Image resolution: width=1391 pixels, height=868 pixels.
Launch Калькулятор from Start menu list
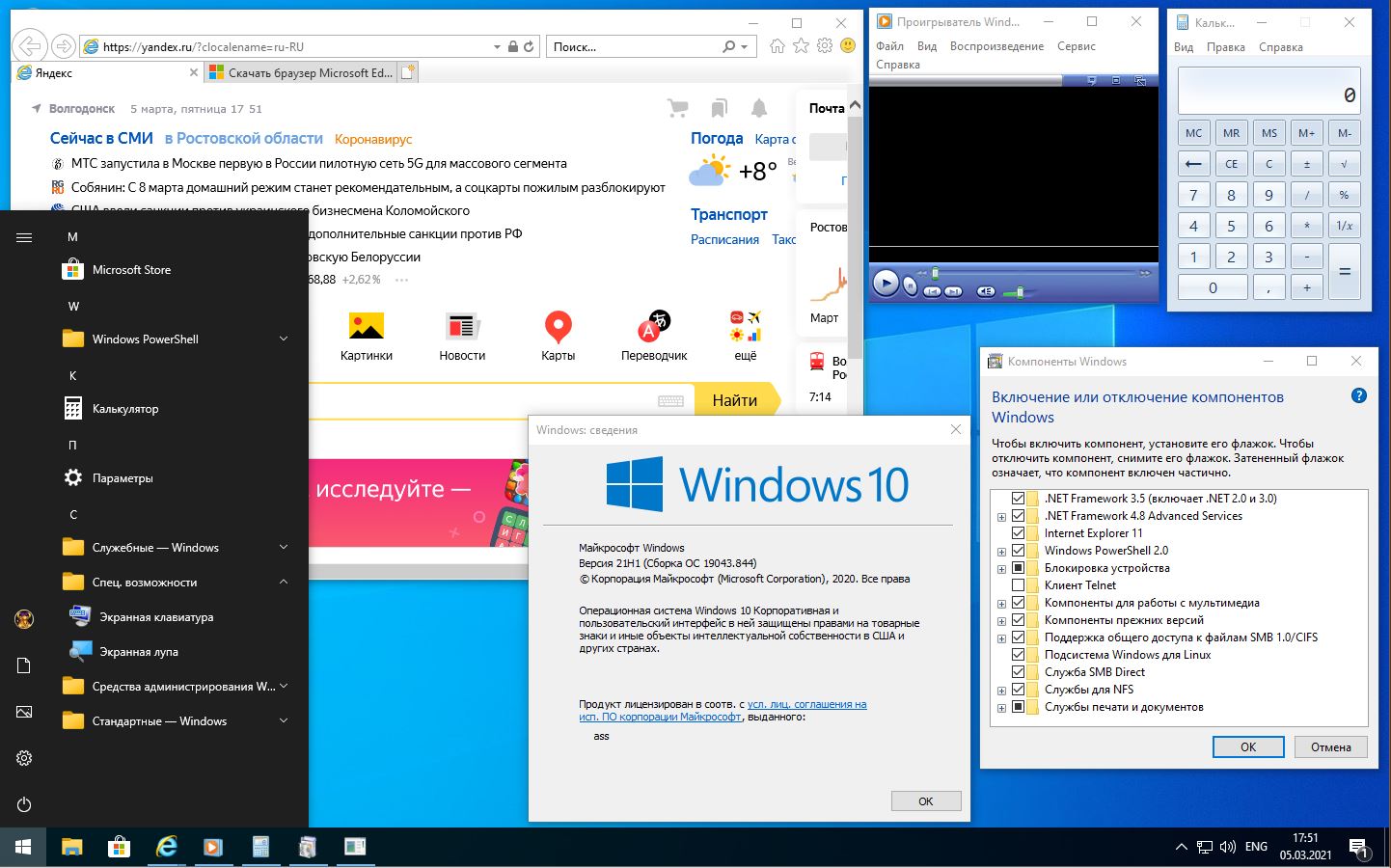tap(125, 409)
